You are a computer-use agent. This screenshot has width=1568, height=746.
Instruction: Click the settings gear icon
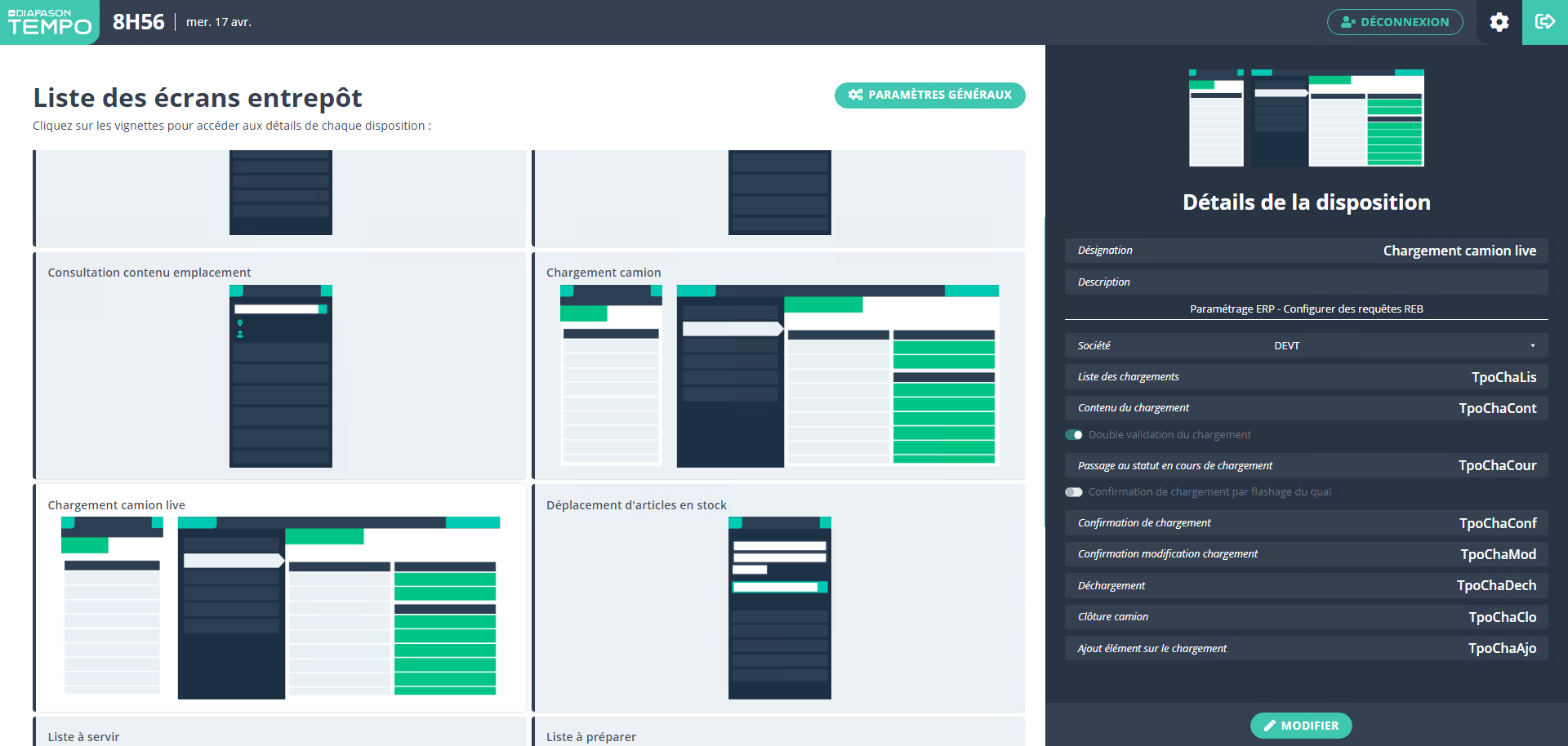pyautogui.click(x=1499, y=22)
